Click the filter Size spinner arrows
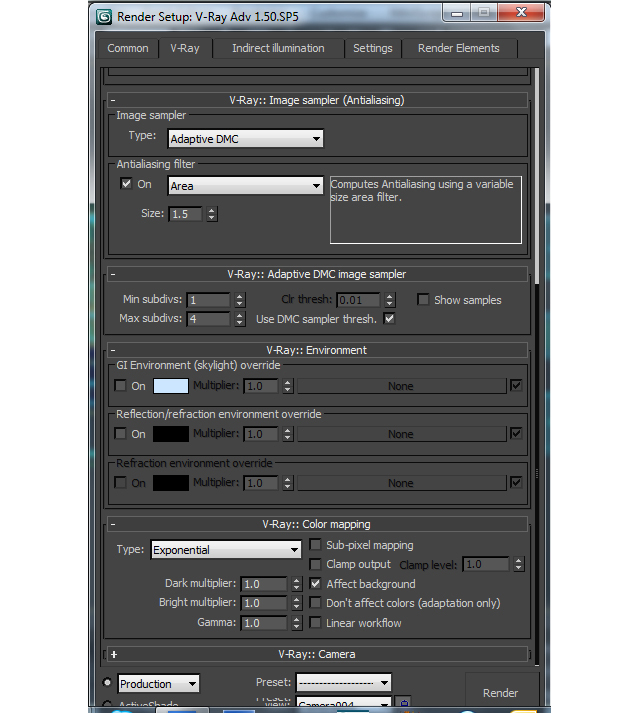The image size is (640, 713). (212, 214)
